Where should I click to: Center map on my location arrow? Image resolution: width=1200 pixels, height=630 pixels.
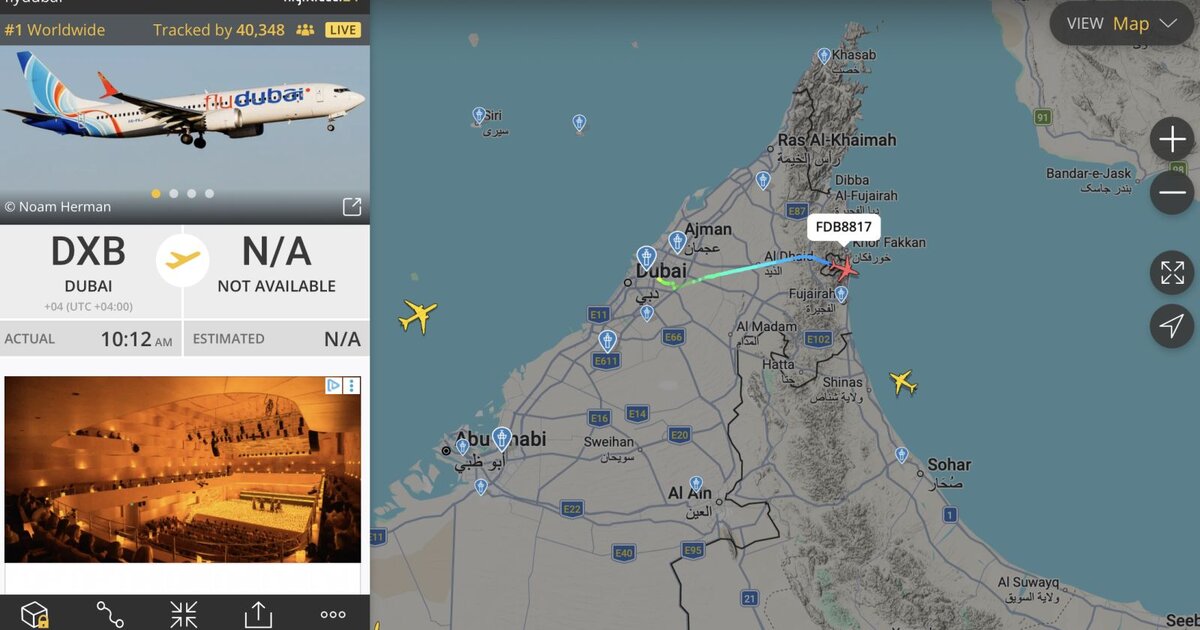[1172, 325]
